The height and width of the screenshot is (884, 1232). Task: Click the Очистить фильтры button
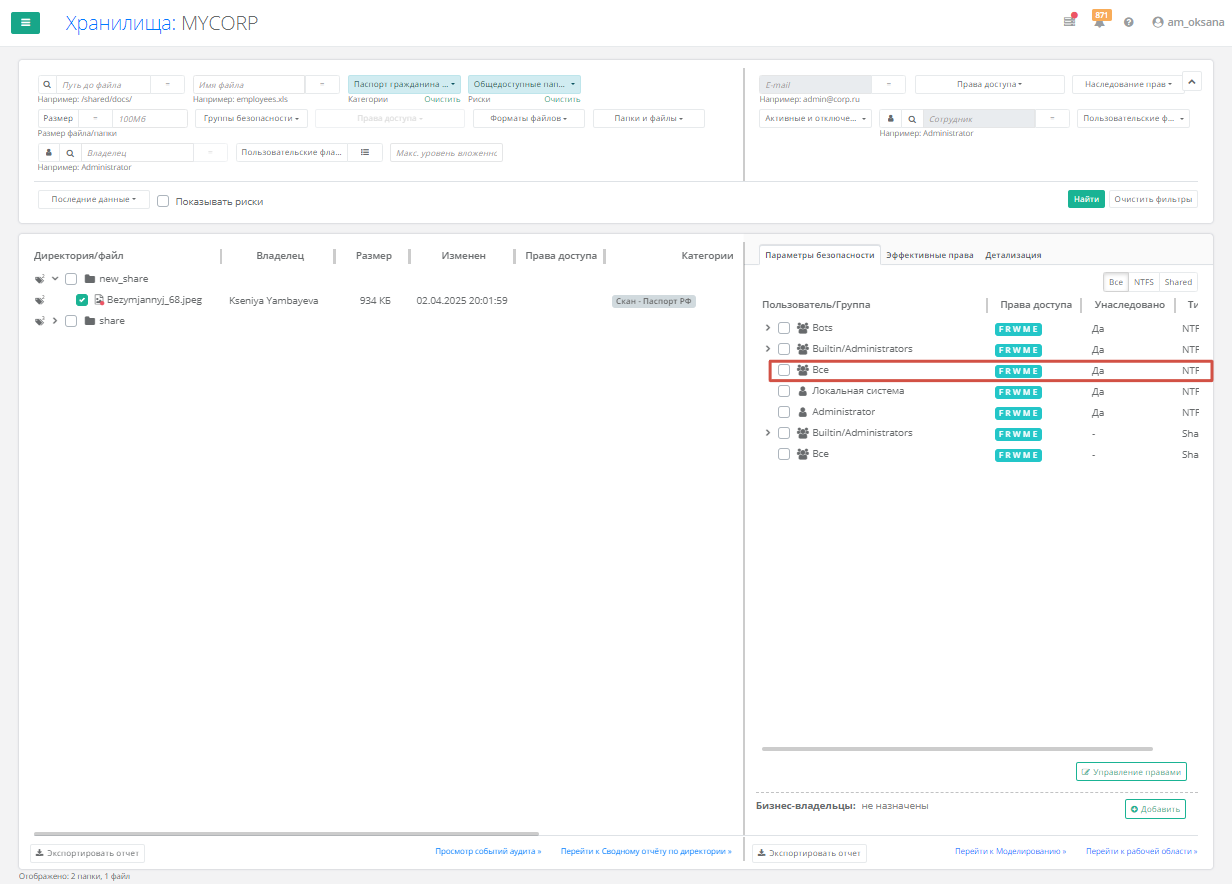[x=1154, y=199]
